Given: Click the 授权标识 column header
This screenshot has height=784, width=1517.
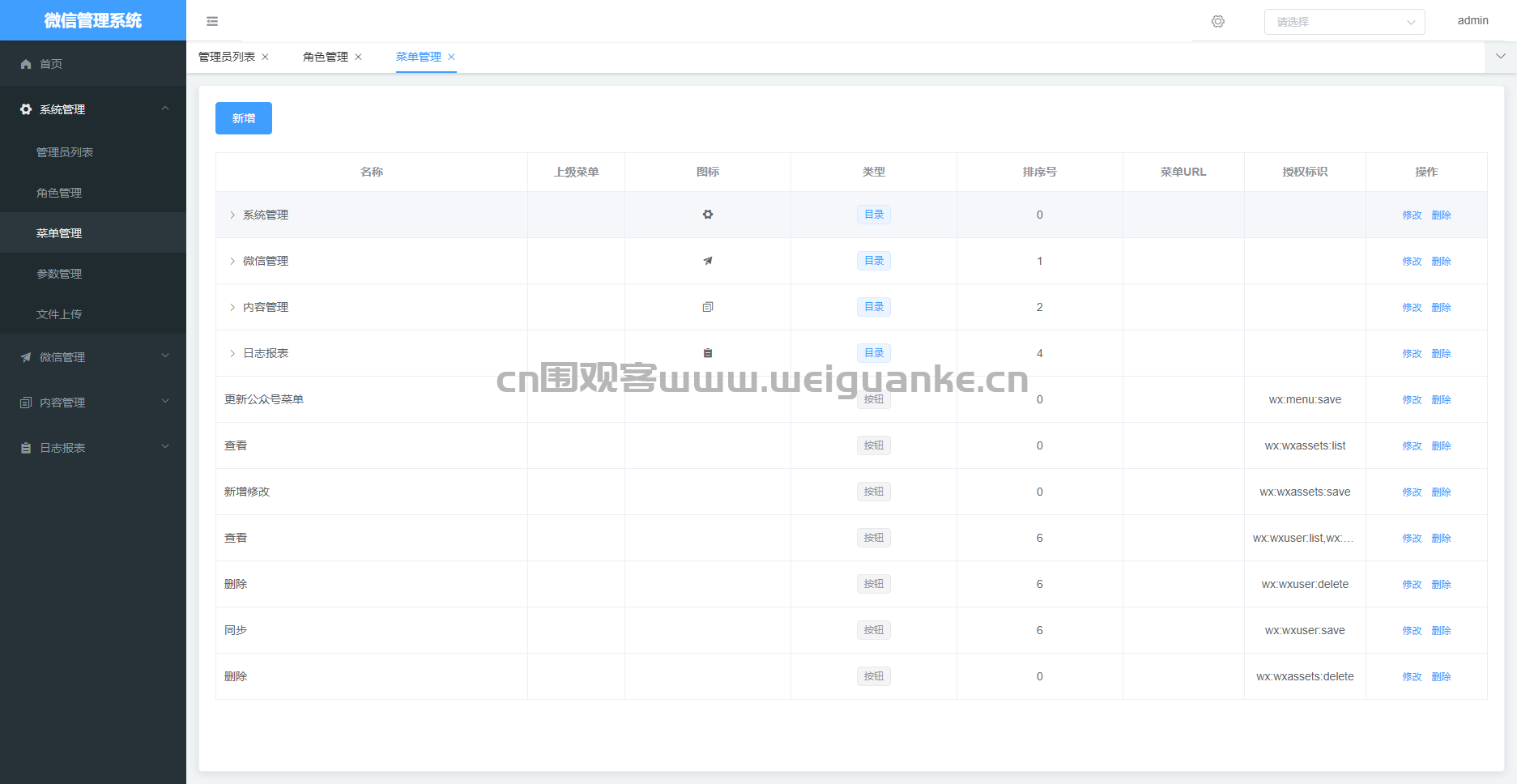Looking at the screenshot, I should coord(1305,172).
